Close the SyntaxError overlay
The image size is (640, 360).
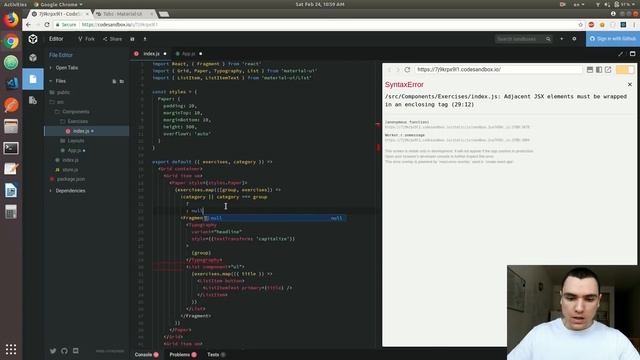(630, 84)
